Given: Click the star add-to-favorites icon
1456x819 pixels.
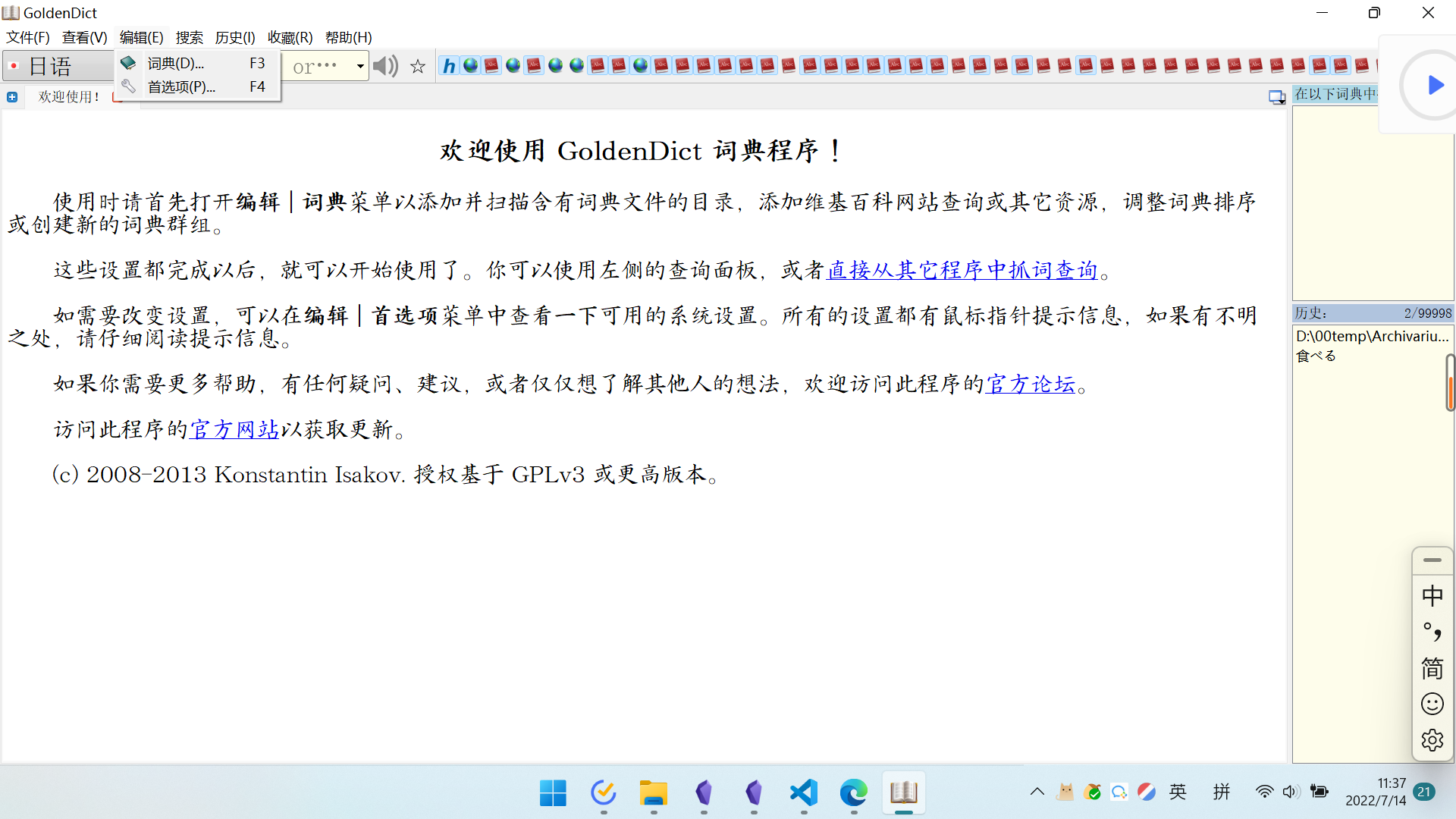Looking at the screenshot, I should click(418, 67).
